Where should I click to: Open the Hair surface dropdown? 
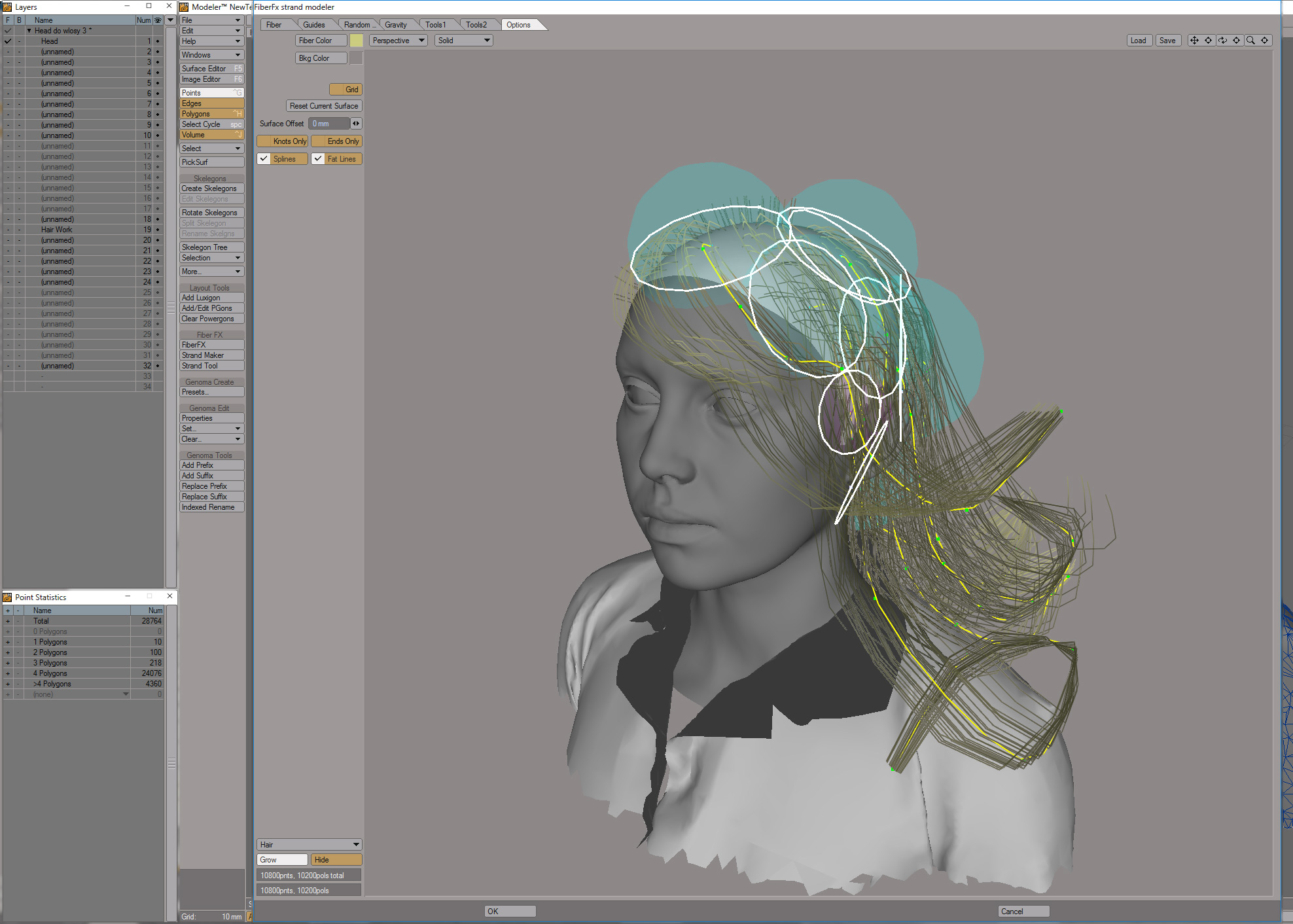(x=310, y=845)
